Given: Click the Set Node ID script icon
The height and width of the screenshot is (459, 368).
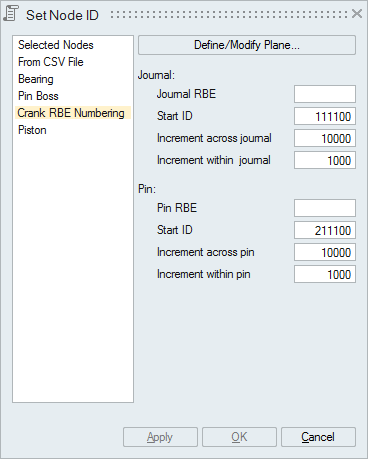Looking at the screenshot, I should [x=11, y=14].
